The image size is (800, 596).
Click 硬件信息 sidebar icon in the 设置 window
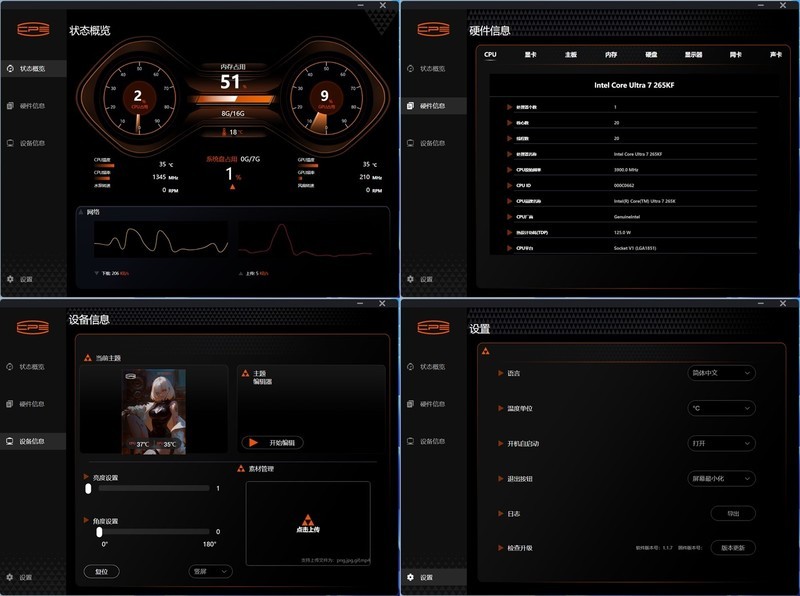coord(410,404)
